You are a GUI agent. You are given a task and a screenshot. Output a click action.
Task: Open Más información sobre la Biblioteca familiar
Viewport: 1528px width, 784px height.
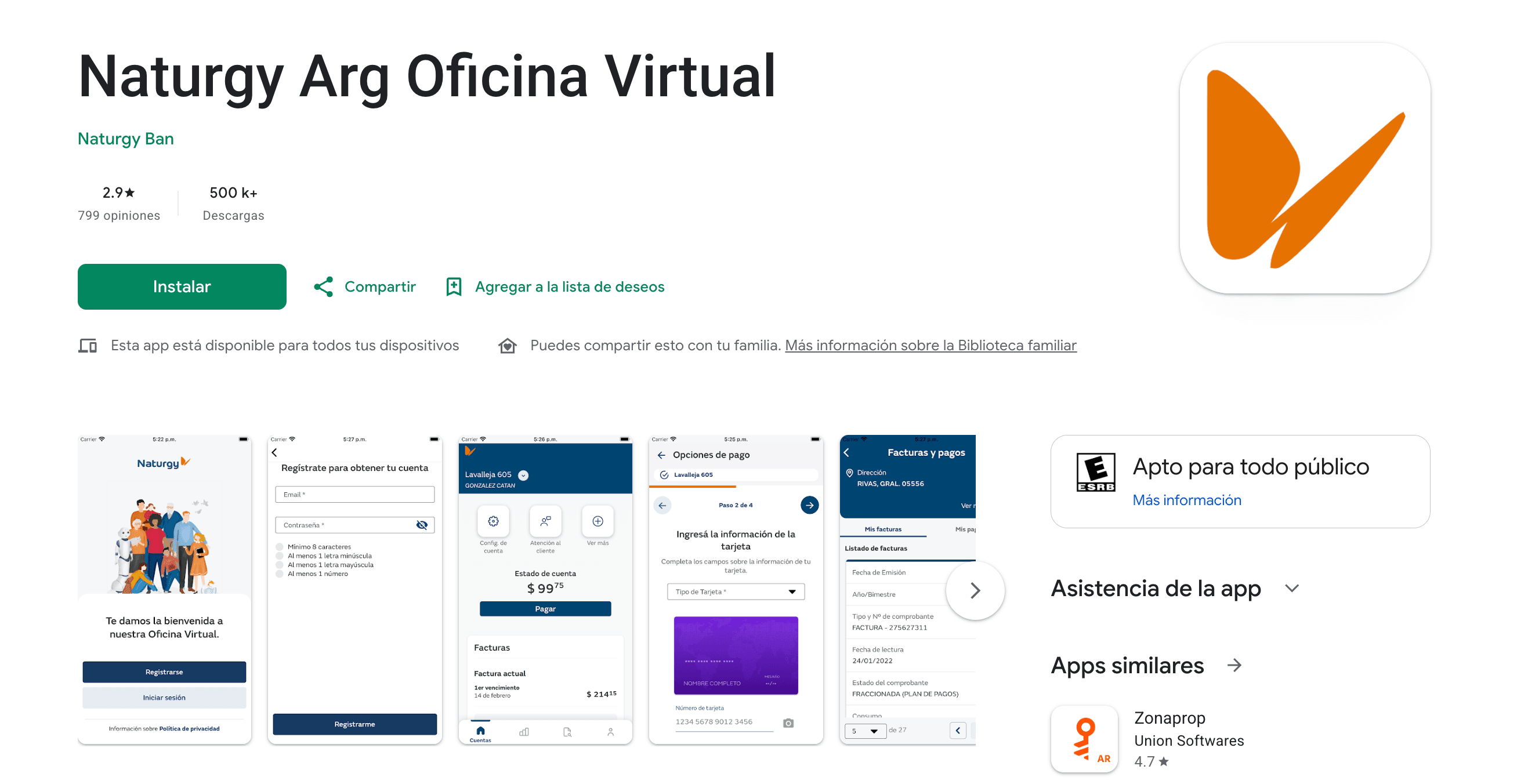coord(930,346)
